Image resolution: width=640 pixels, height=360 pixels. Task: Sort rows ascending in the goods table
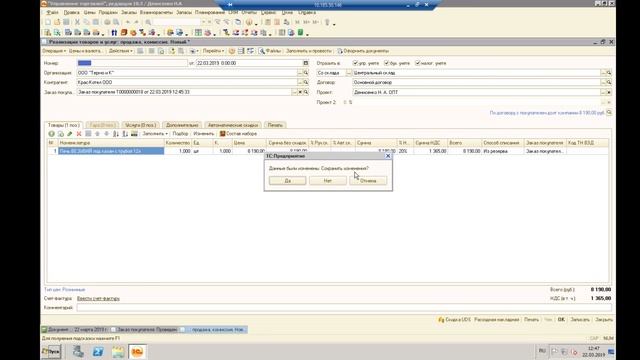pos(116,134)
